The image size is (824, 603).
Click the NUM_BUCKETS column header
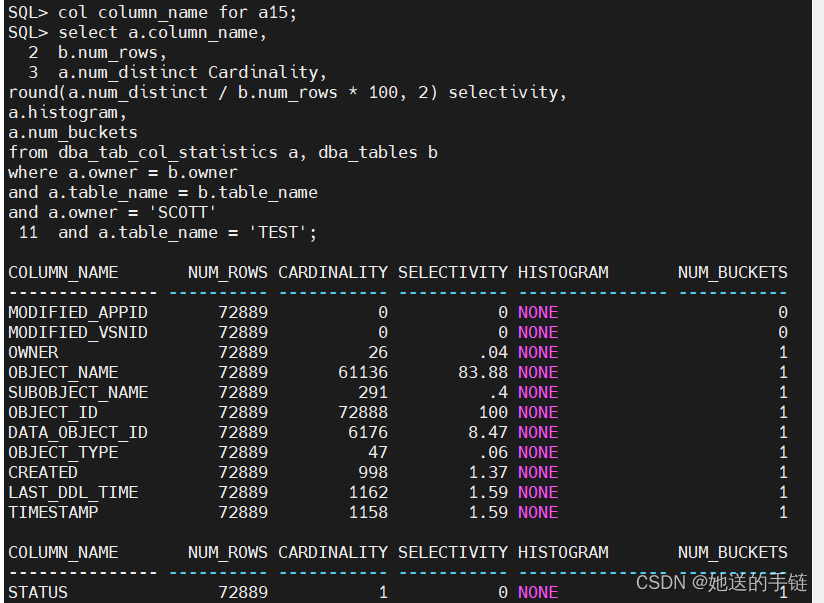point(732,272)
